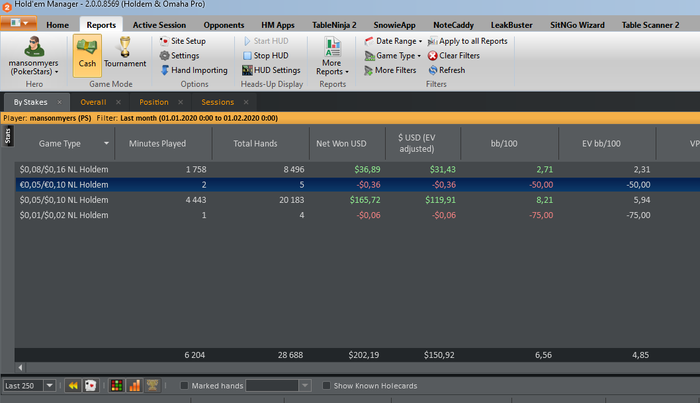The height and width of the screenshot is (403, 700).
Task: Switch to the Sessions report tab
Action: point(217,102)
